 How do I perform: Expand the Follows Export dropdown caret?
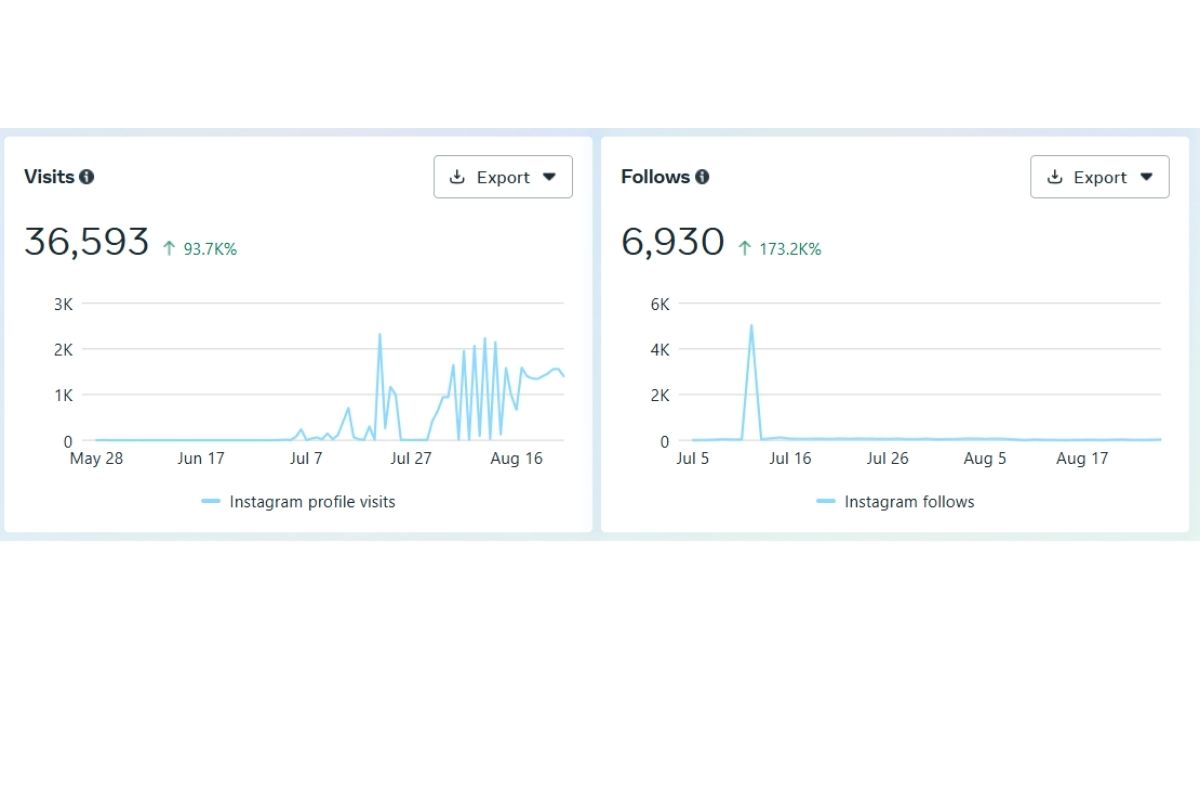(x=1146, y=177)
